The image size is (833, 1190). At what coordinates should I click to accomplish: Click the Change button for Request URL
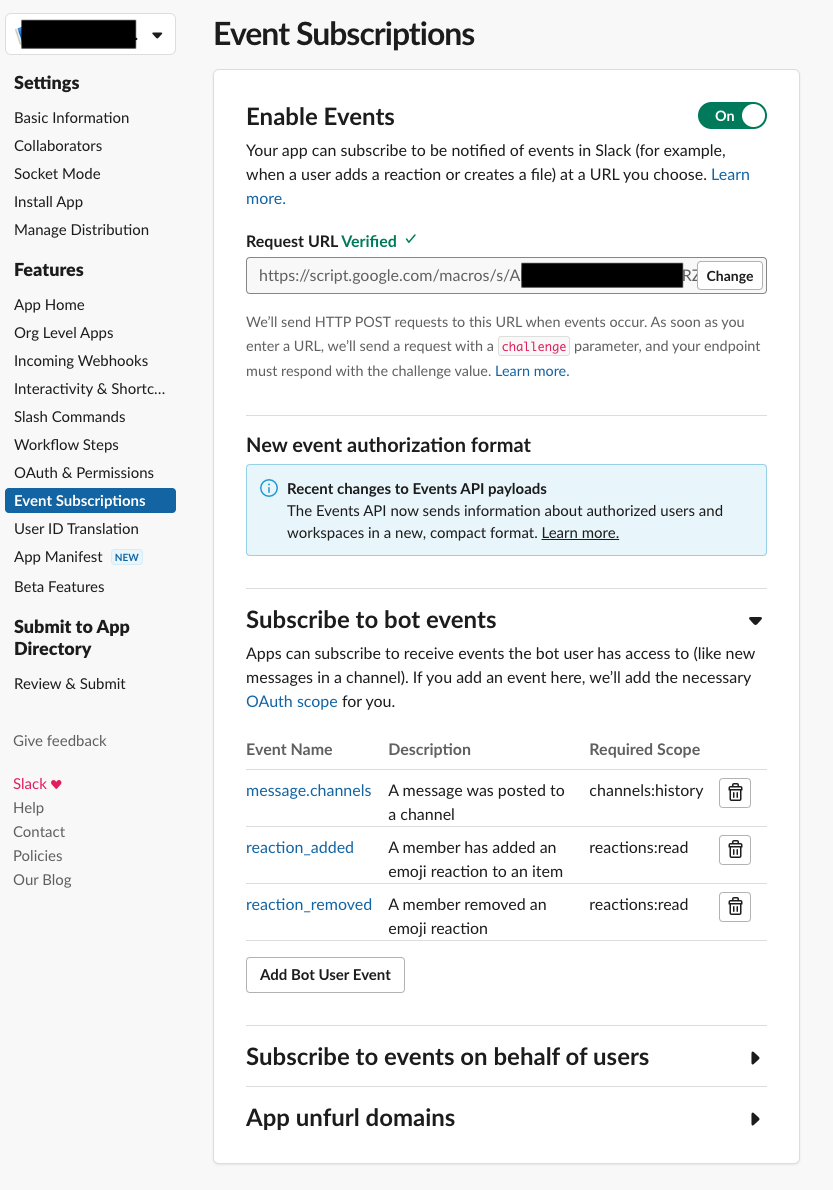(729, 275)
